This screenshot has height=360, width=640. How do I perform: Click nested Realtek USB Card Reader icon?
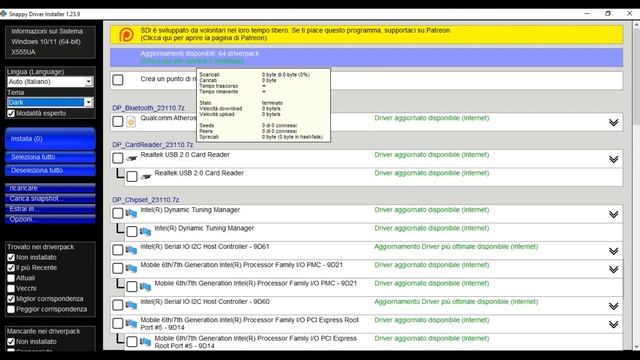pos(146,177)
